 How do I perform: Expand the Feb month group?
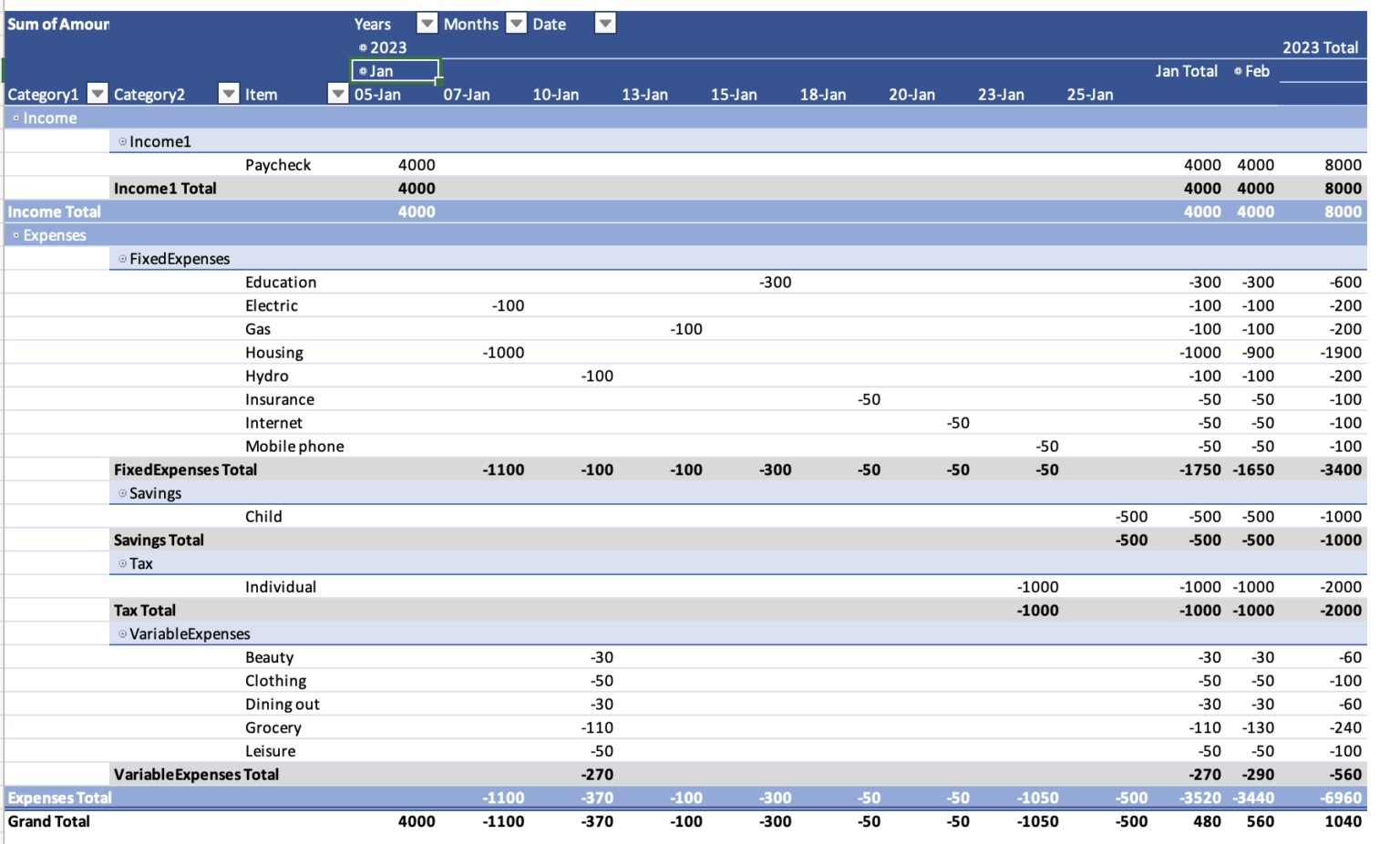point(1236,70)
